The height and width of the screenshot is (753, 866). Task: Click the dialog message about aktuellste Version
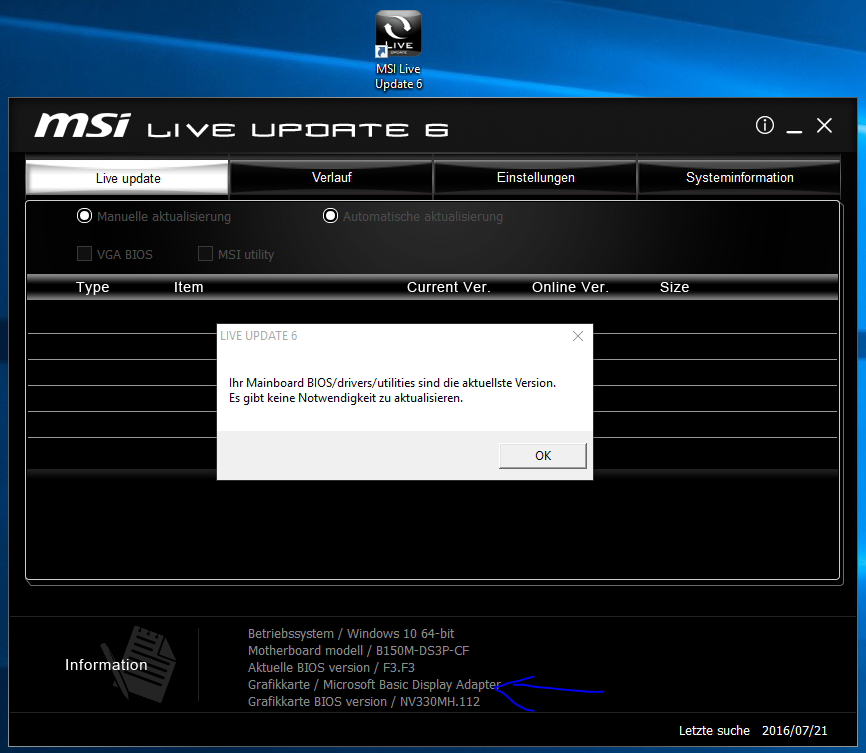[392, 390]
